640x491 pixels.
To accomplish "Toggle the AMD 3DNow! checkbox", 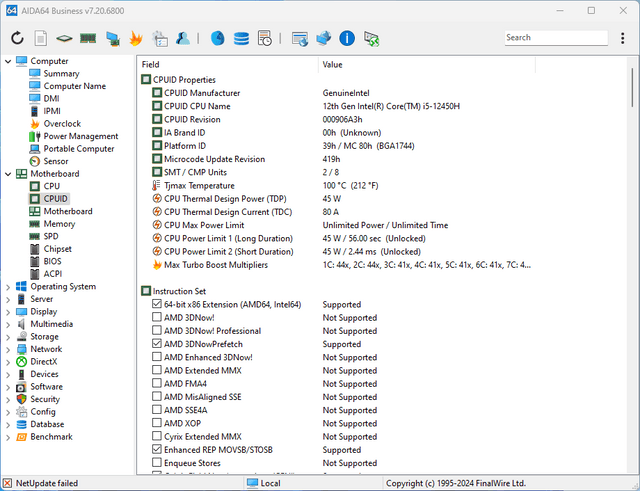I will tap(158, 317).
